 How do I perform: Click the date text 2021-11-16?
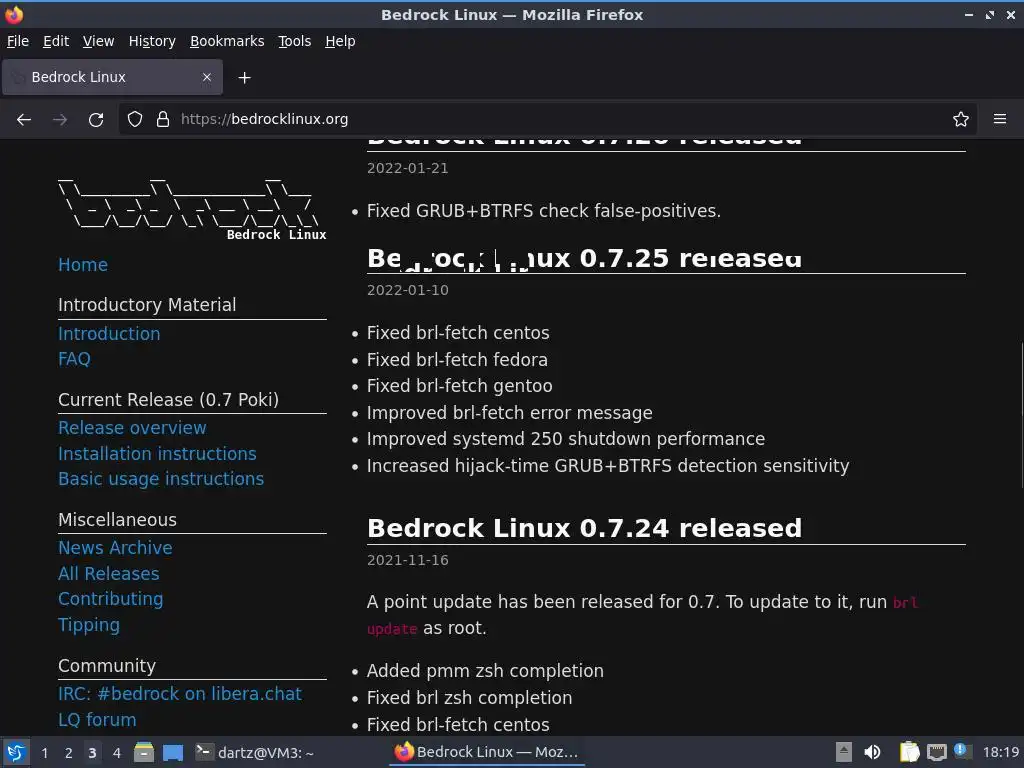pos(408,560)
